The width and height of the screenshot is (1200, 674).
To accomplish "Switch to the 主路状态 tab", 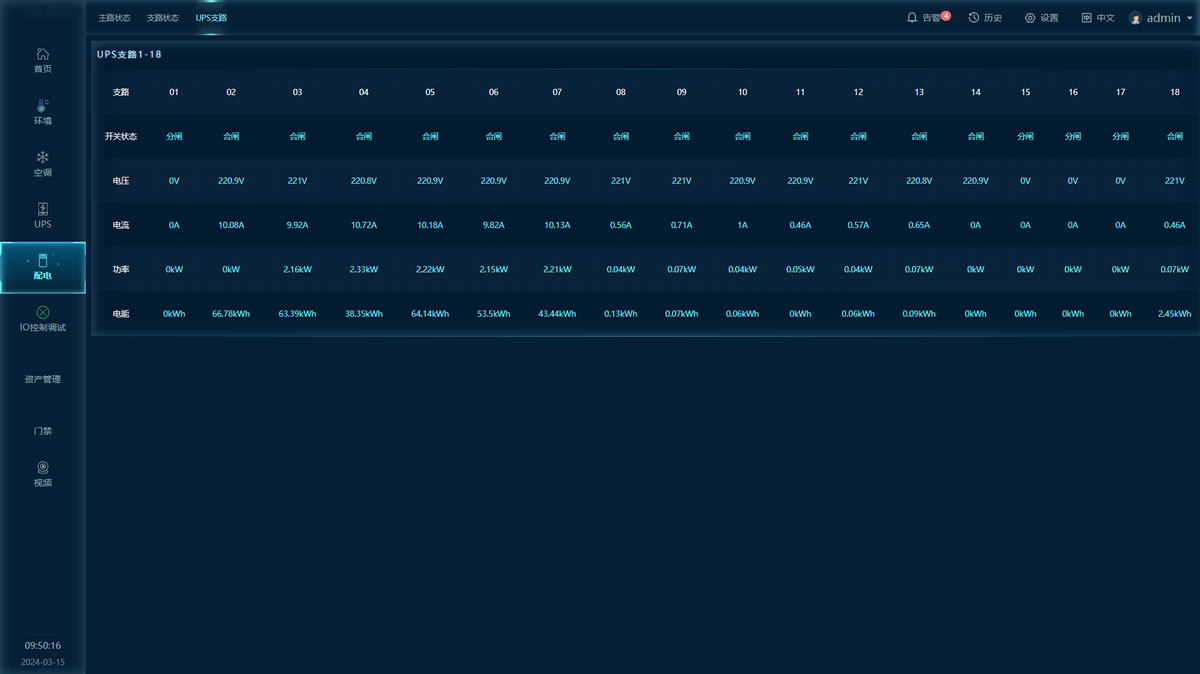I will click(x=114, y=18).
